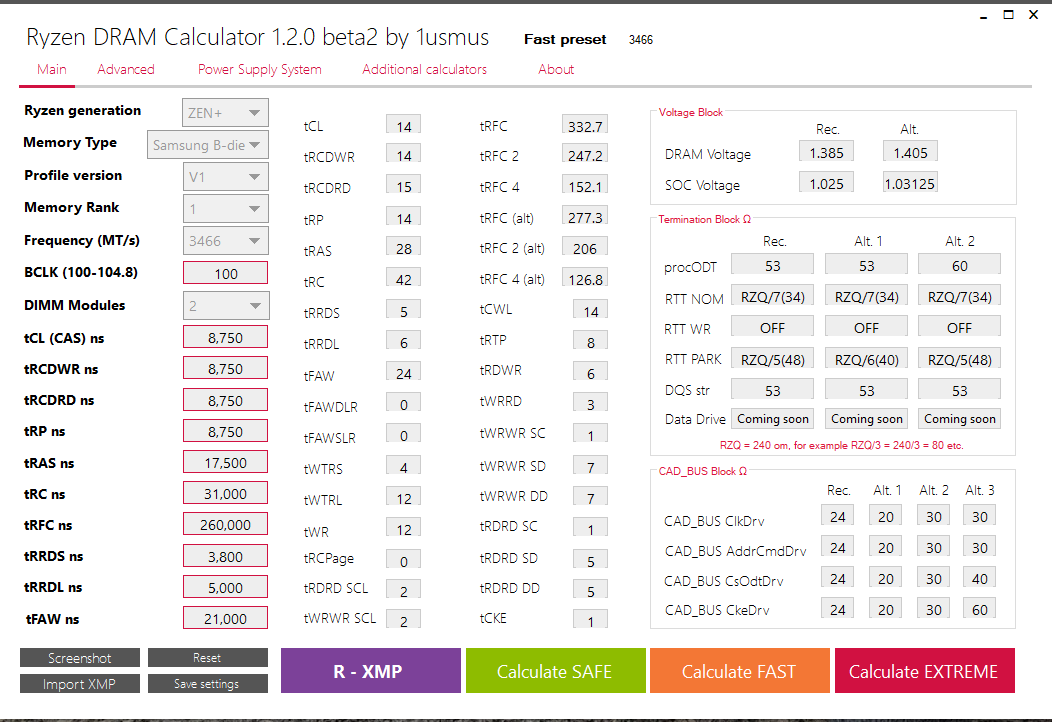Click the tRP ns input field
This screenshot has width=1052, height=722.
[x=225, y=431]
